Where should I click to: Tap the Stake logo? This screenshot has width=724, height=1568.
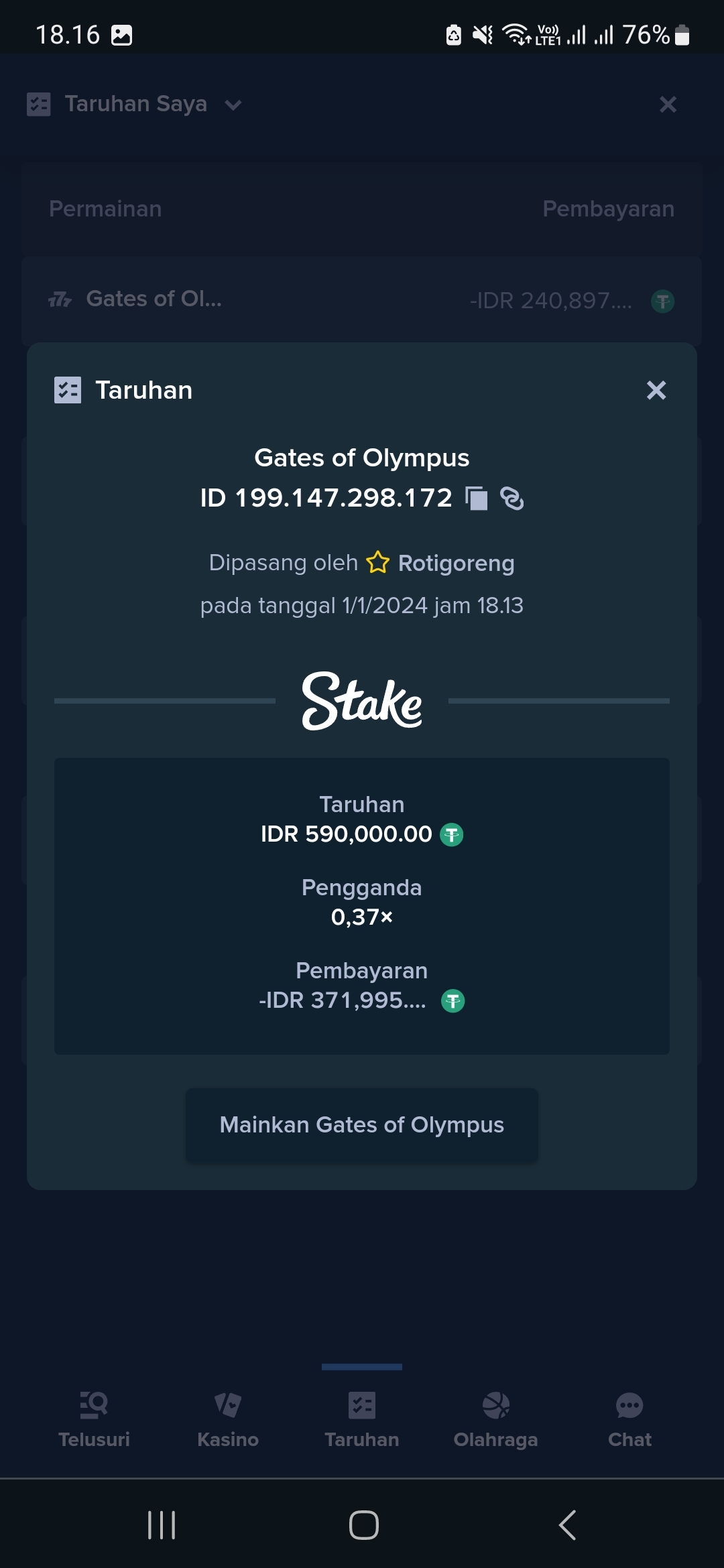tap(362, 701)
